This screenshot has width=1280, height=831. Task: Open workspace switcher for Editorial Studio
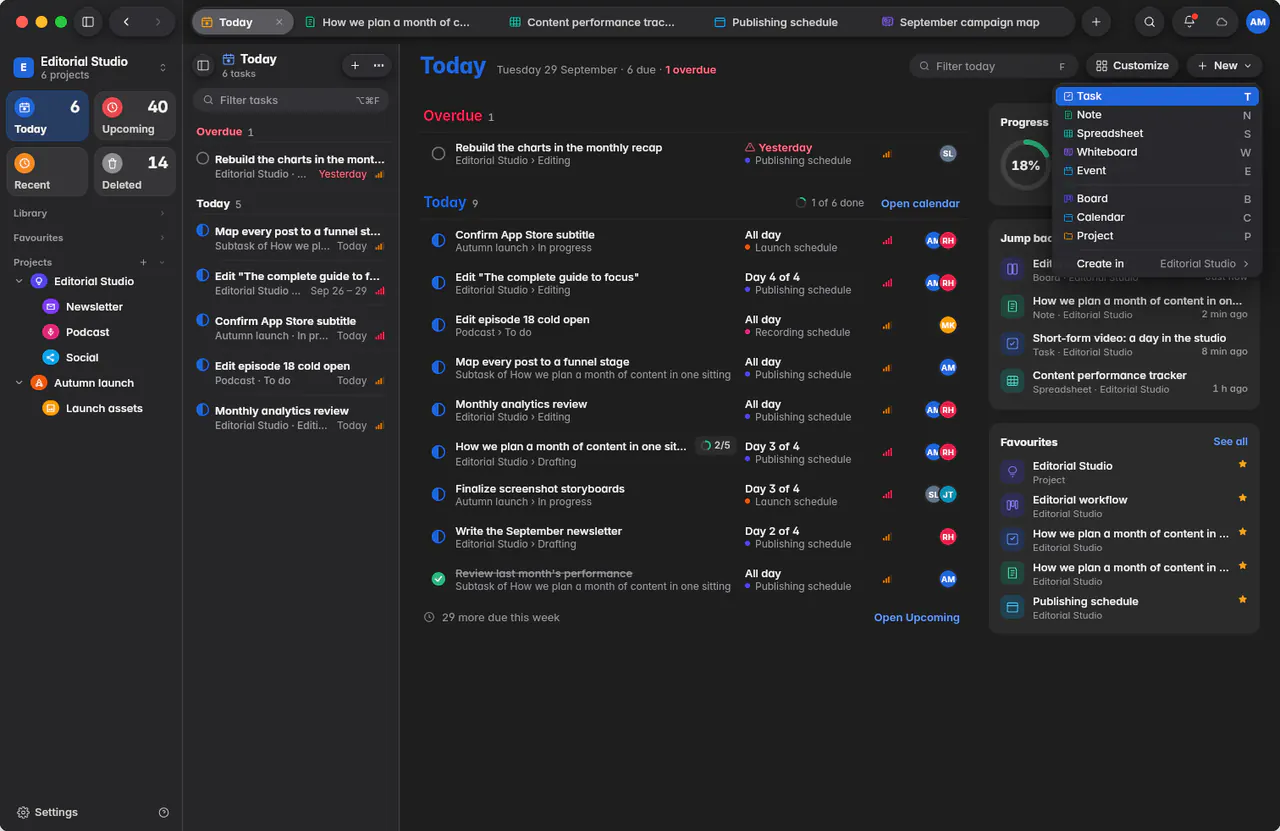[163, 67]
